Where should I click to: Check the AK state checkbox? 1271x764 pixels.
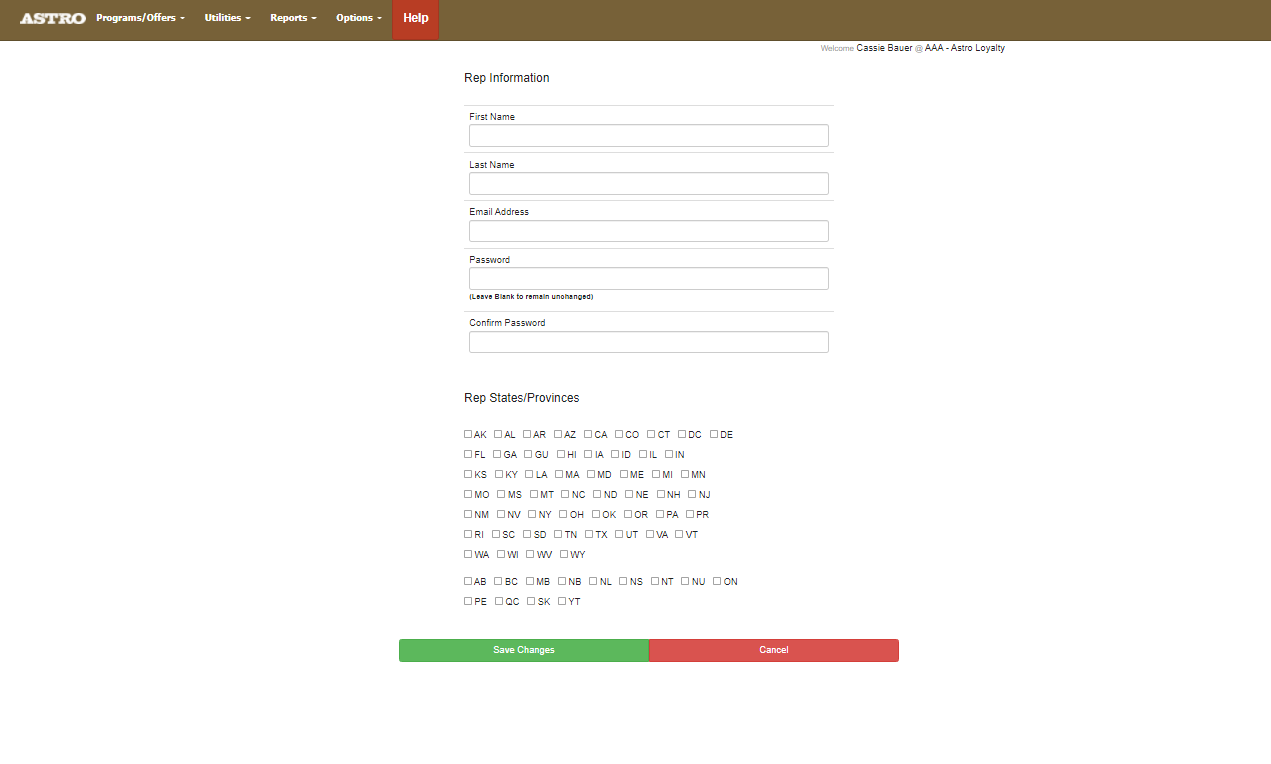coord(468,434)
